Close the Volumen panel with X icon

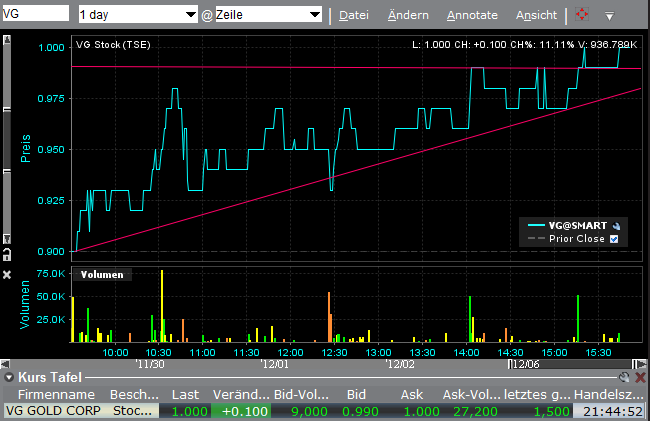coord(7,274)
